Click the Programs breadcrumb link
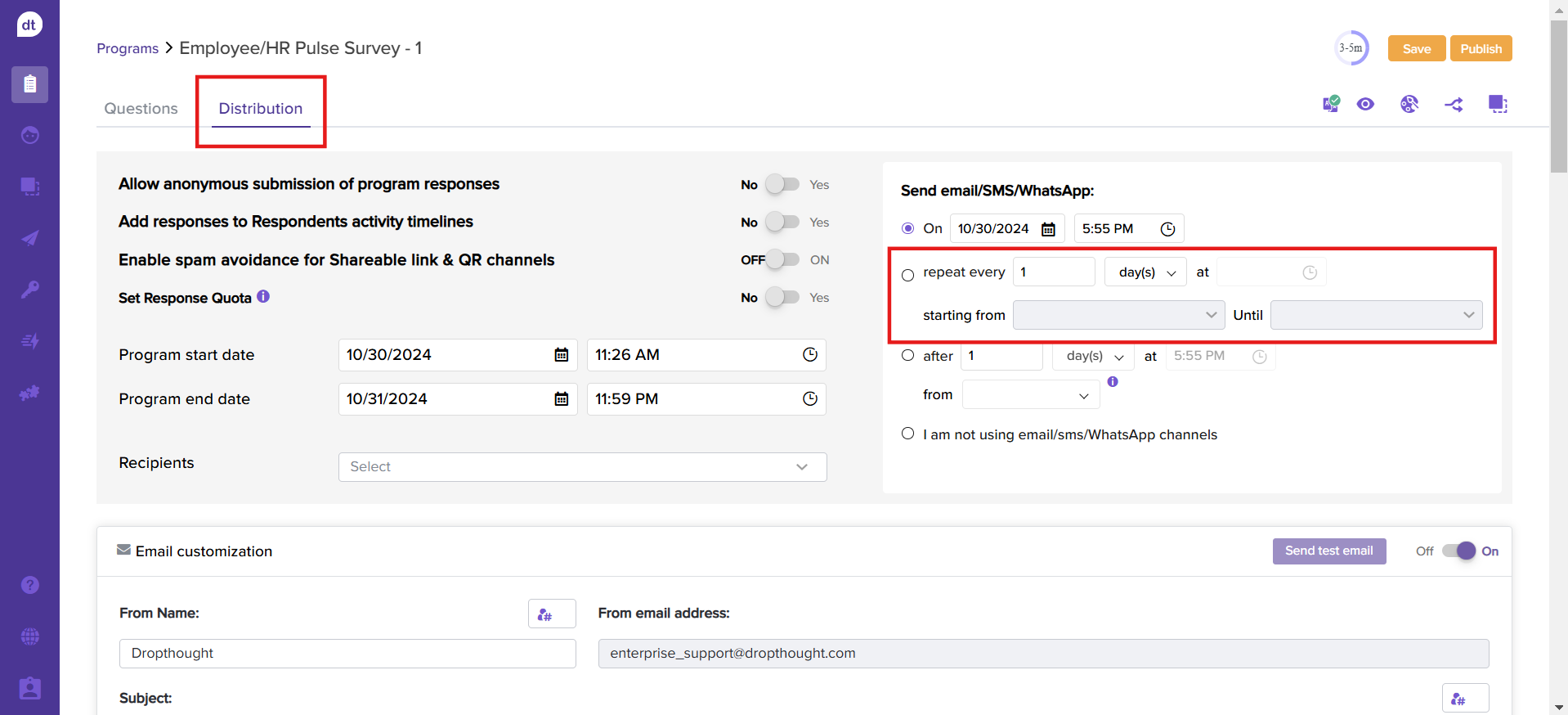 tap(128, 48)
